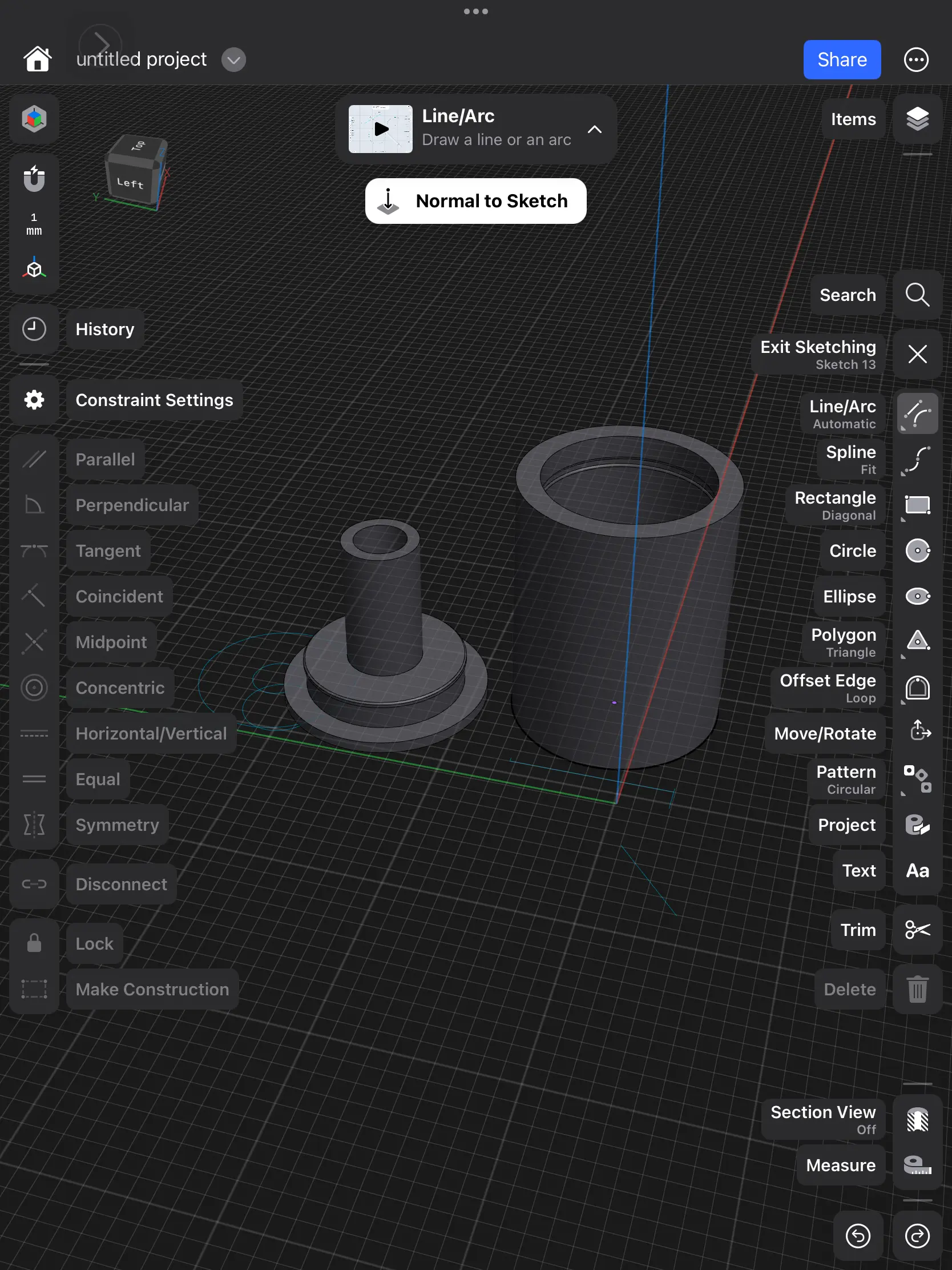Expand the top three-dots handle
Image resolution: width=952 pixels, height=1270 pixels.
coord(475,11)
